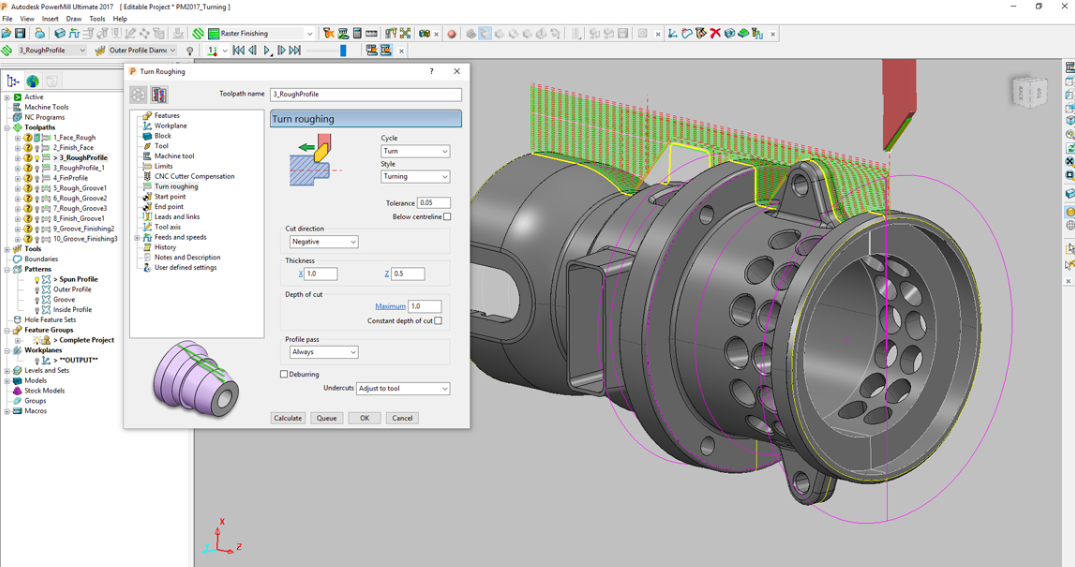Click the measure ruler icon in toolbar
Image resolution: width=1075 pixels, height=567 pixels.
coord(371,33)
